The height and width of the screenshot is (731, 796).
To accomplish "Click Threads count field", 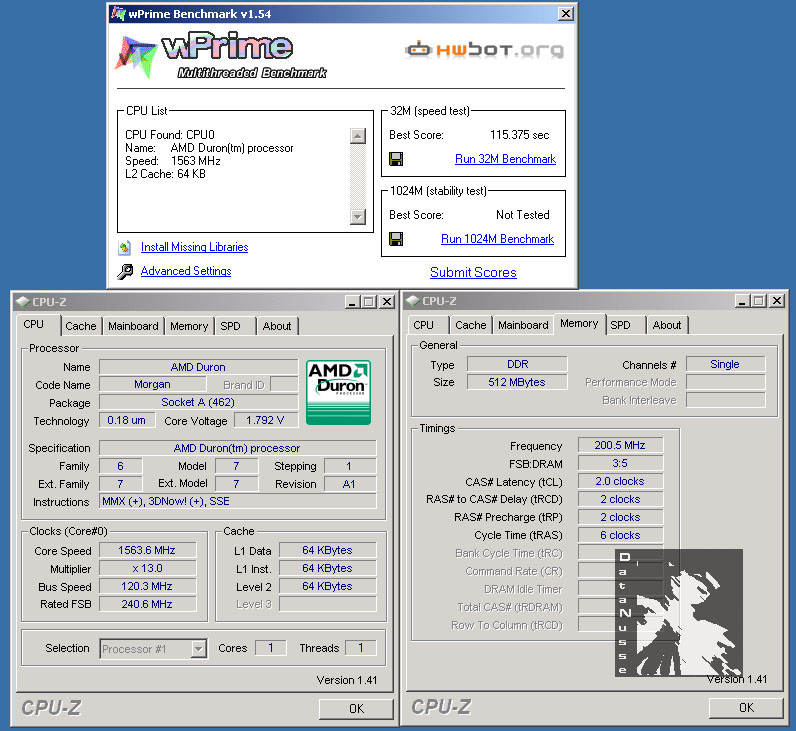I will click(x=360, y=648).
